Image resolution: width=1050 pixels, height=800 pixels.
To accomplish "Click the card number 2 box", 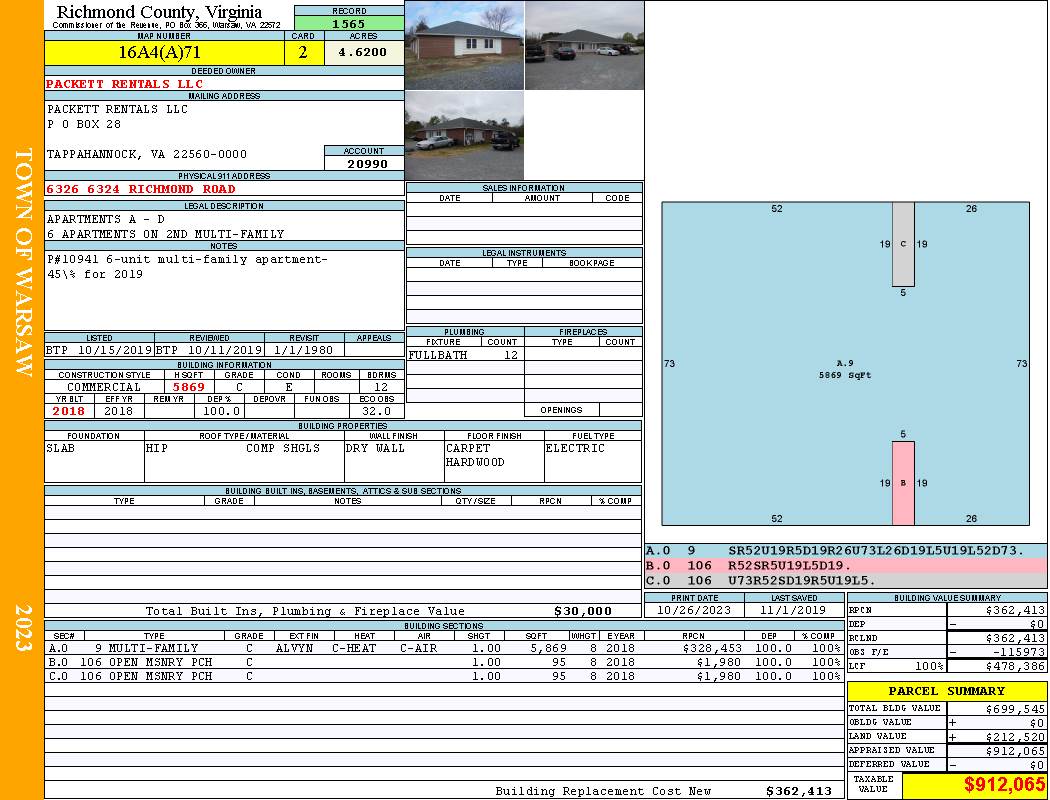I will tap(303, 53).
